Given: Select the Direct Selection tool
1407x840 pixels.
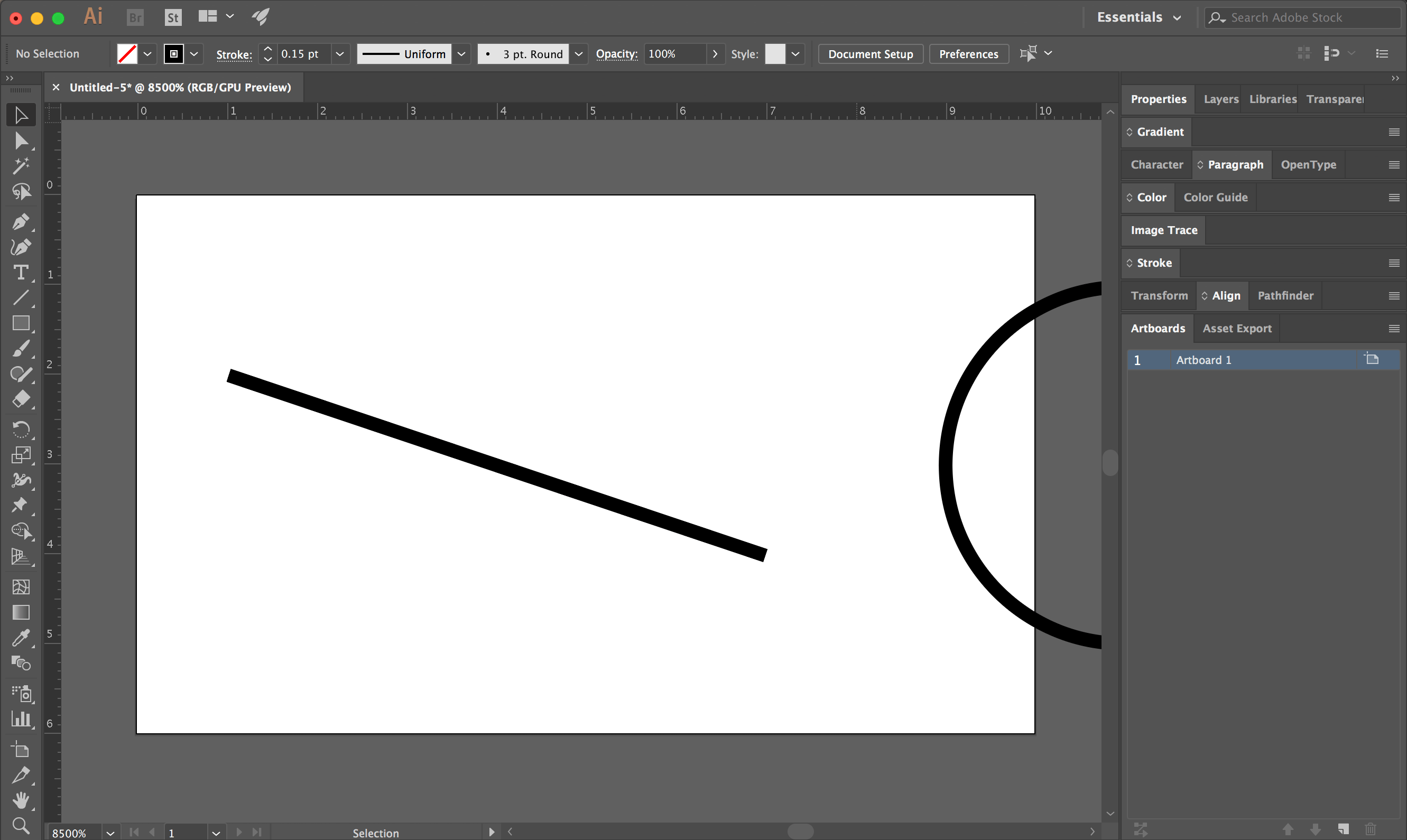Looking at the screenshot, I should 21,141.
